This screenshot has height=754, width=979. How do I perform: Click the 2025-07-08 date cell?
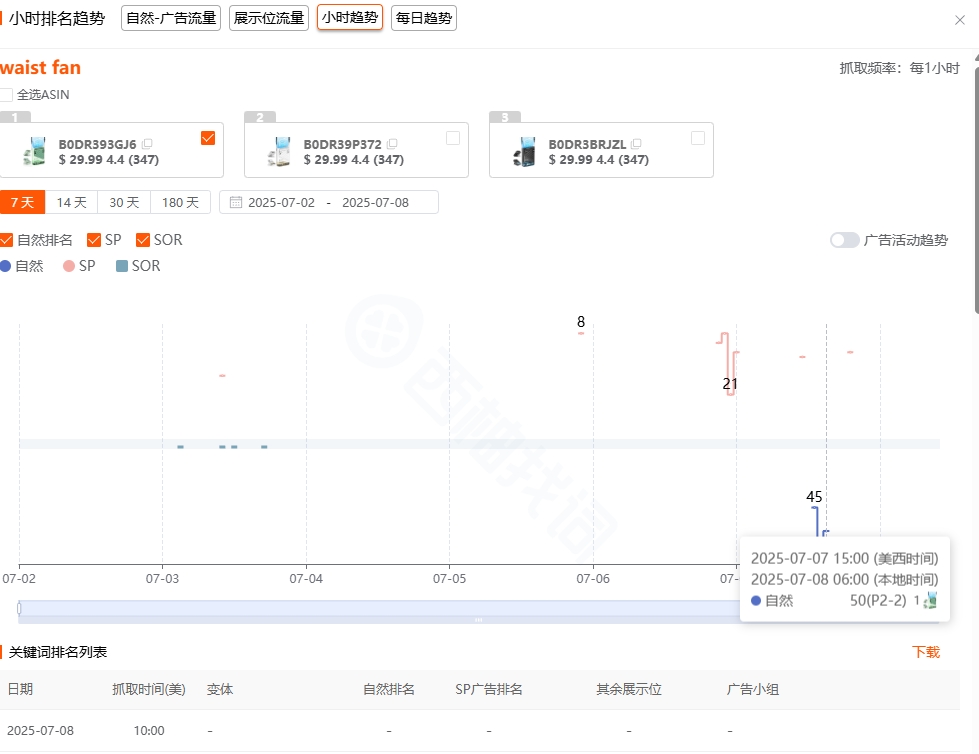tap(41, 730)
